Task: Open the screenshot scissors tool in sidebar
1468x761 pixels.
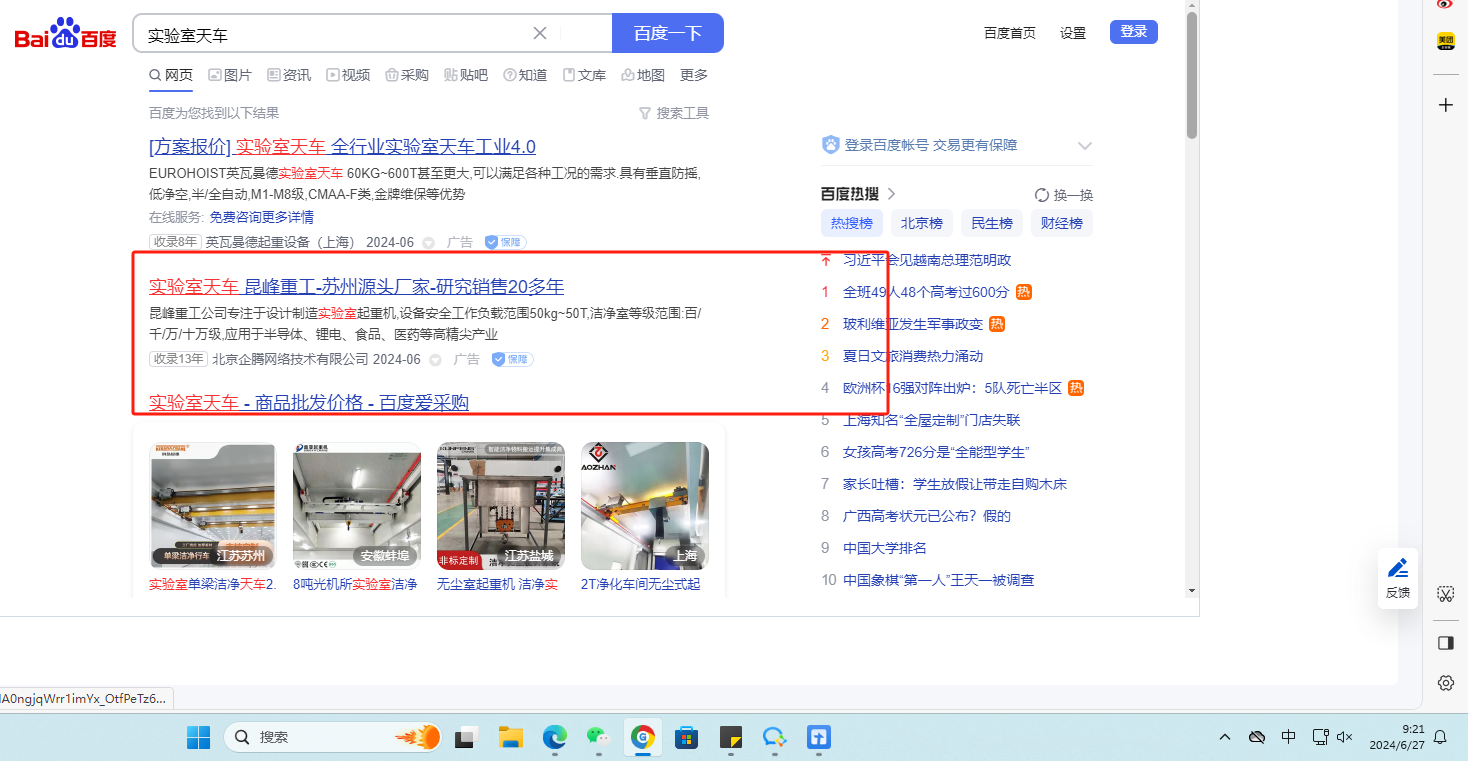Action: 1445,594
